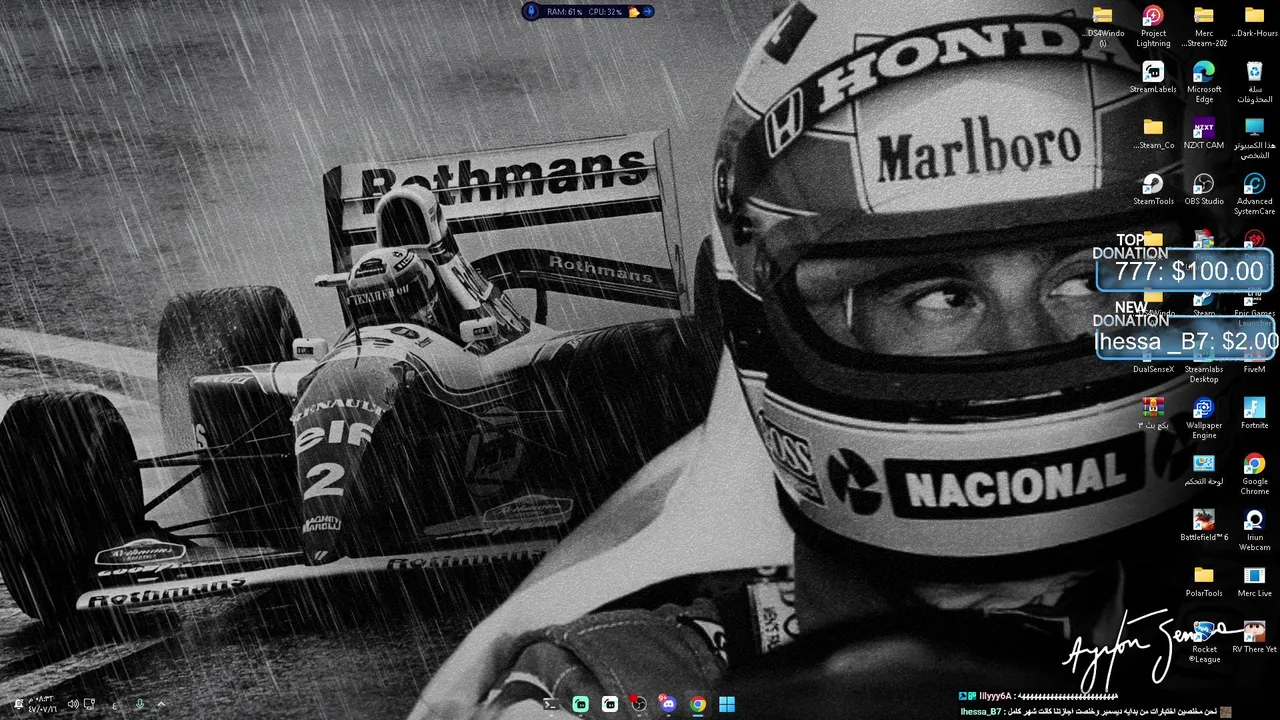The image size is (1280, 720).
Task: Open the Control Panel desktop icon
Action: click(1204, 469)
